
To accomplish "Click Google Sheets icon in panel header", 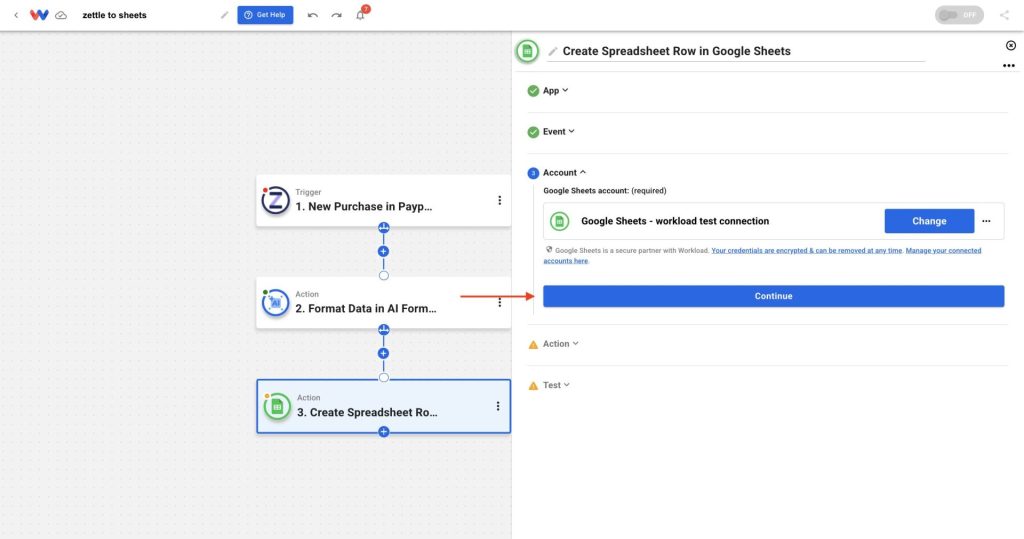I will [x=527, y=51].
